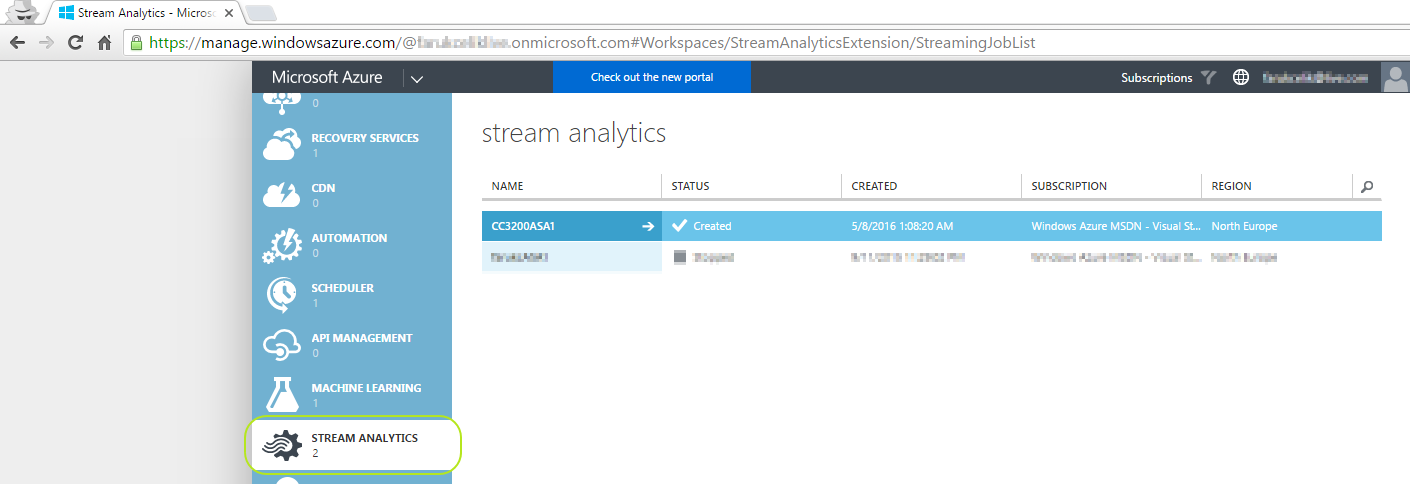Click the subscriptions filter funnel icon
Viewport: 1410px width, 484px height.
point(1208,77)
